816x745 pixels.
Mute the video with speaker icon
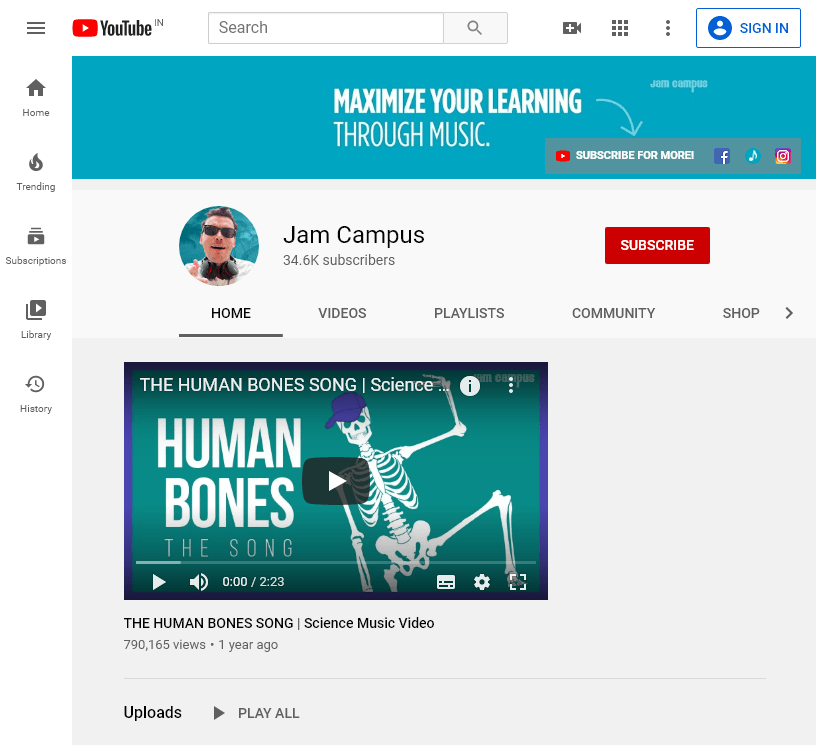(198, 582)
